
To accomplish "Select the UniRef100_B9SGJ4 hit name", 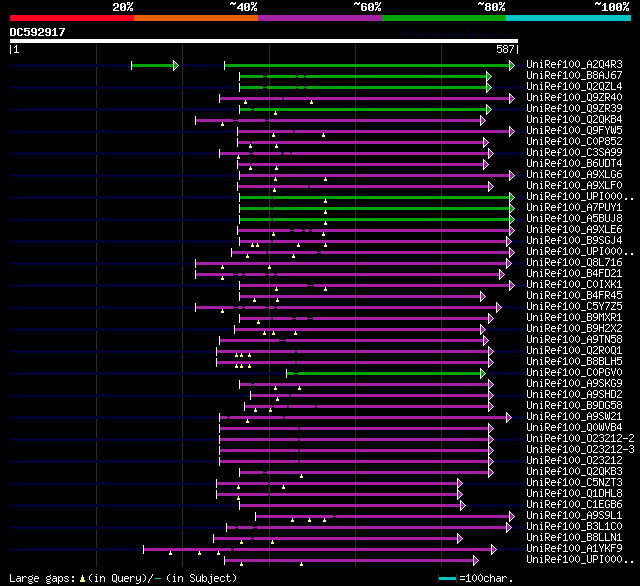I will point(574,241).
